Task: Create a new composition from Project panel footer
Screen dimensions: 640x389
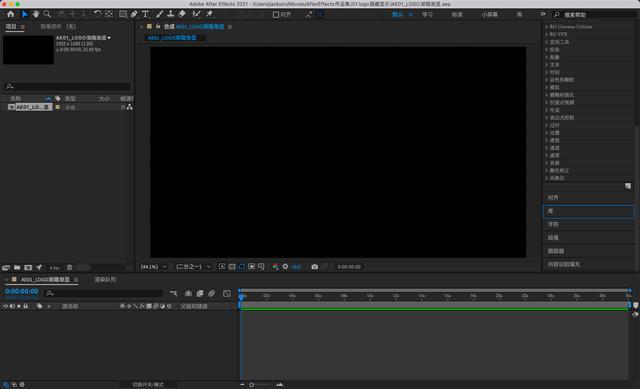Action: [x=28, y=268]
